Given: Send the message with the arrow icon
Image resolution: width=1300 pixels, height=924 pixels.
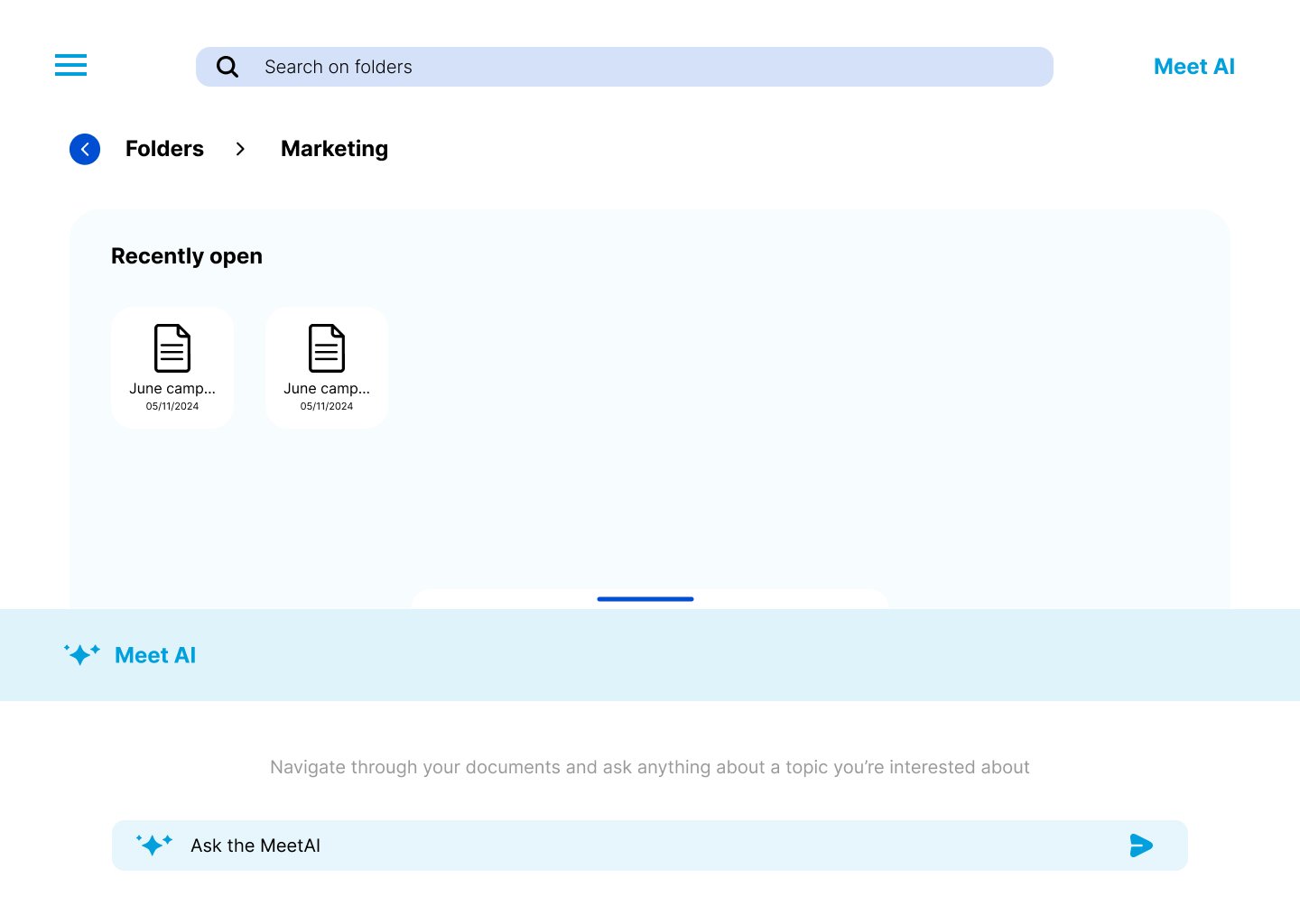Looking at the screenshot, I should [1141, 845].
